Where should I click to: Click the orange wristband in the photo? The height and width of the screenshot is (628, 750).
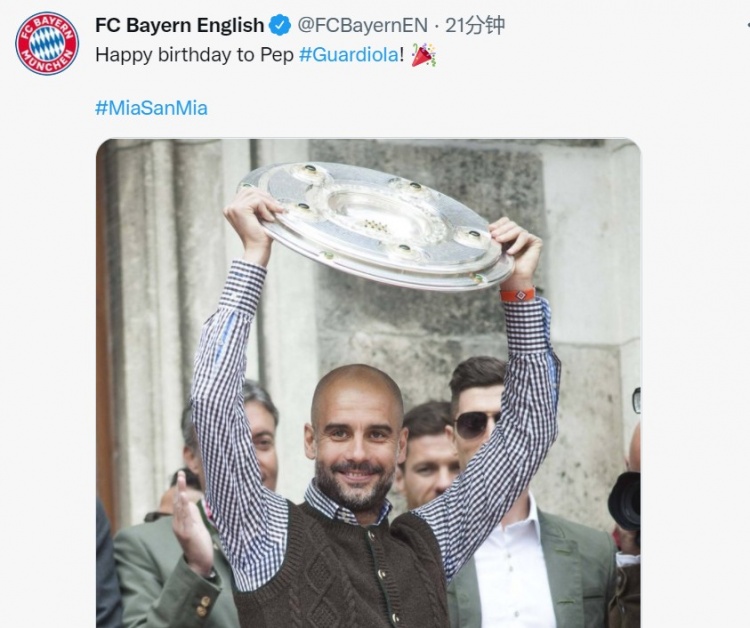[x=518, y=294]
